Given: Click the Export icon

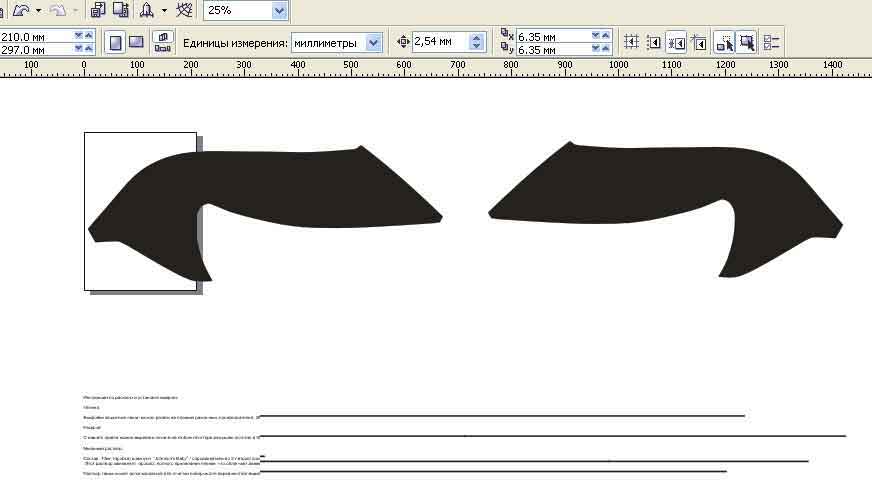Looking at the screenshot, I should (121, 9).
